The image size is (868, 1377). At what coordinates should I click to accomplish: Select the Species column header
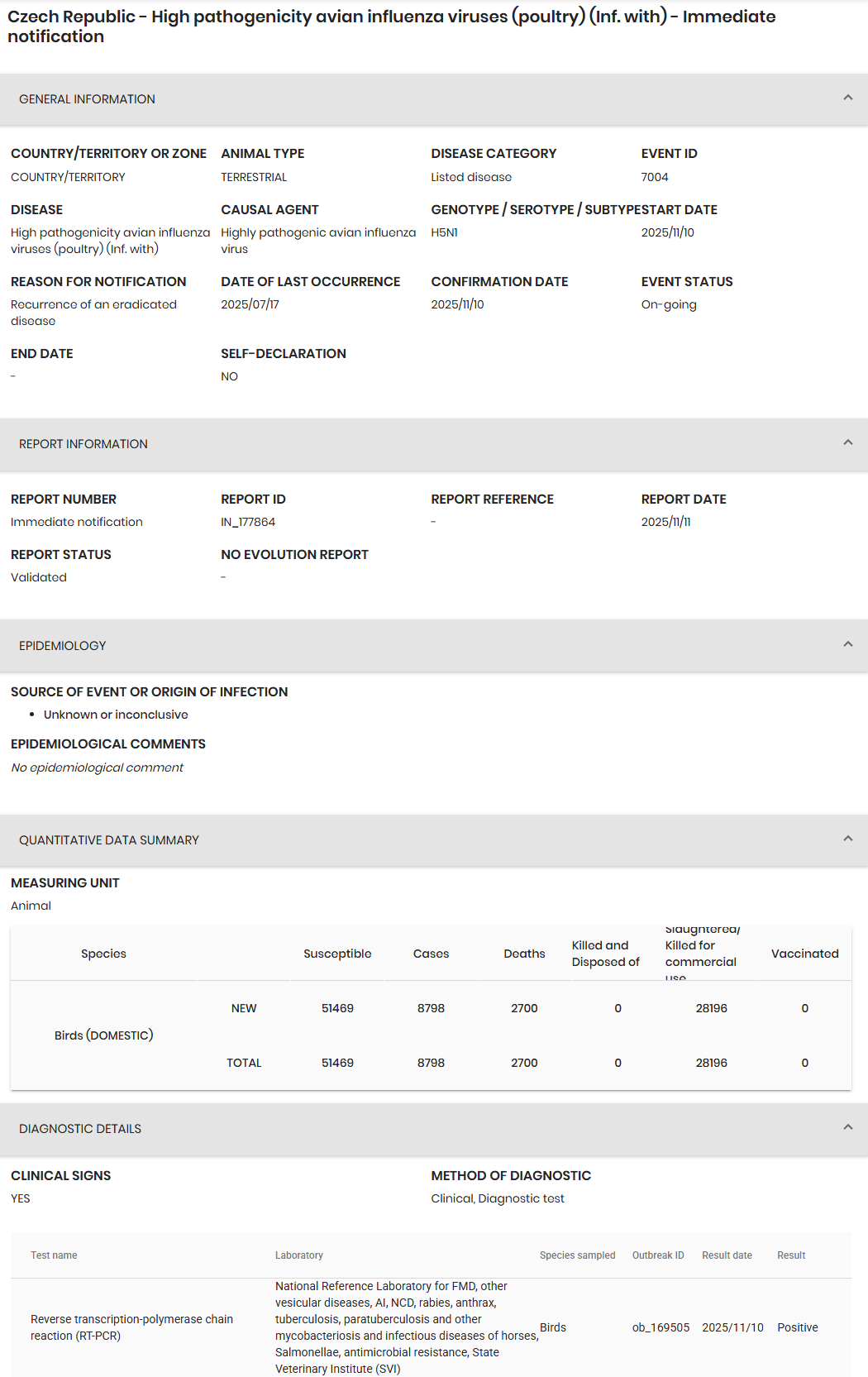(103, 954)
